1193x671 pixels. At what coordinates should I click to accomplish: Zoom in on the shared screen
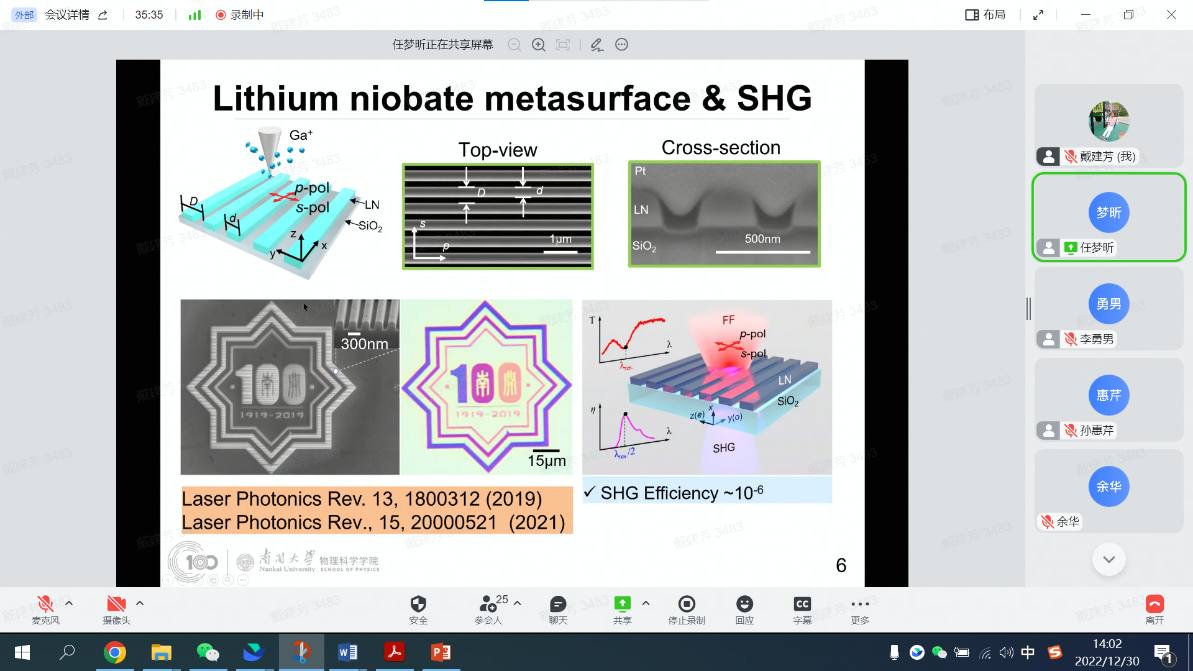pyautogui.click(x=538, y=45)
